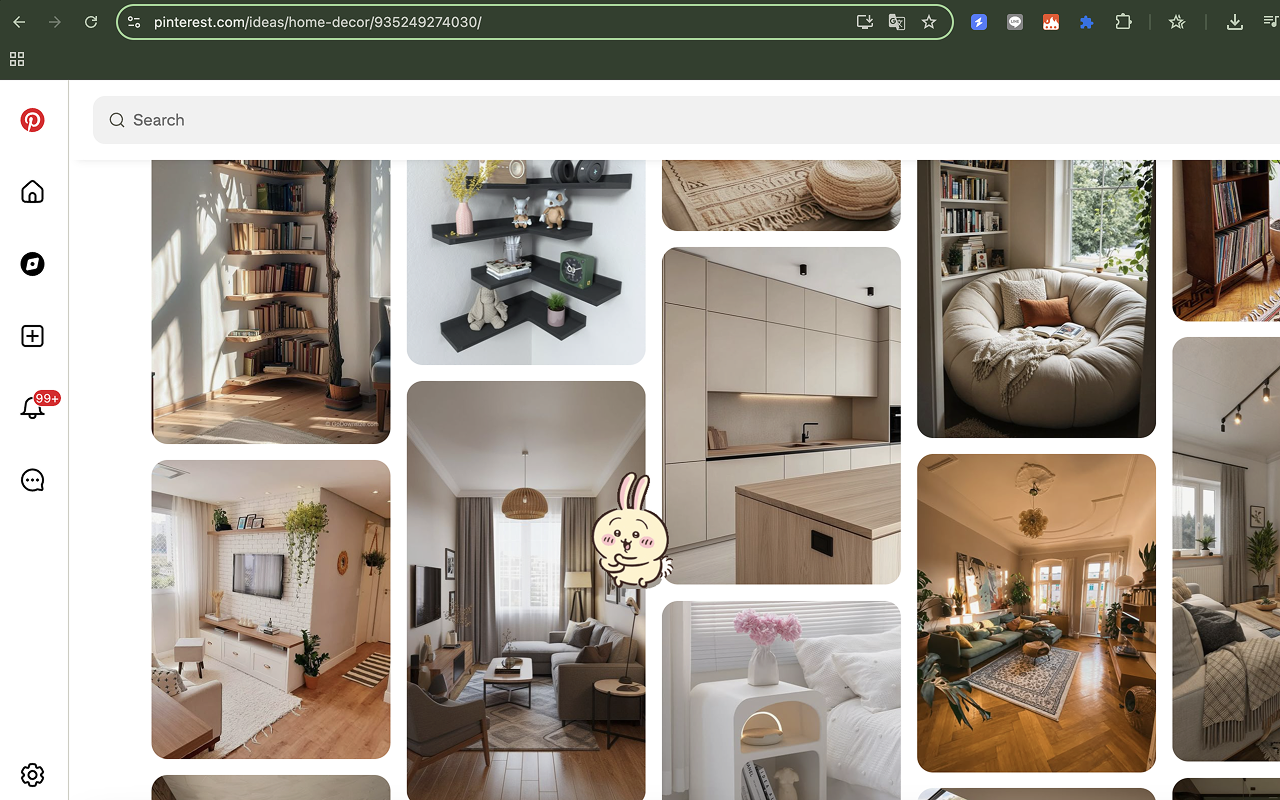Screen dimensions: 1280x800
Task: Open the track lighting living room pin
Action: 1226,549
